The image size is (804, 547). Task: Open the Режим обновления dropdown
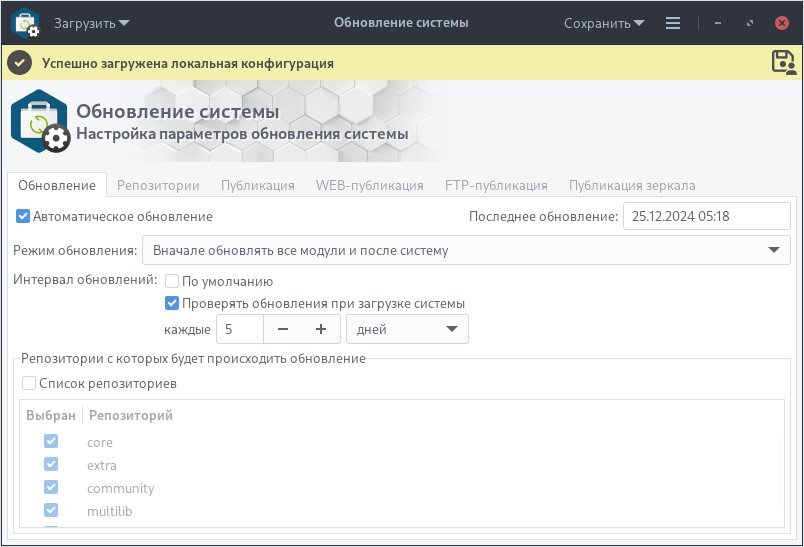point(466,250)
